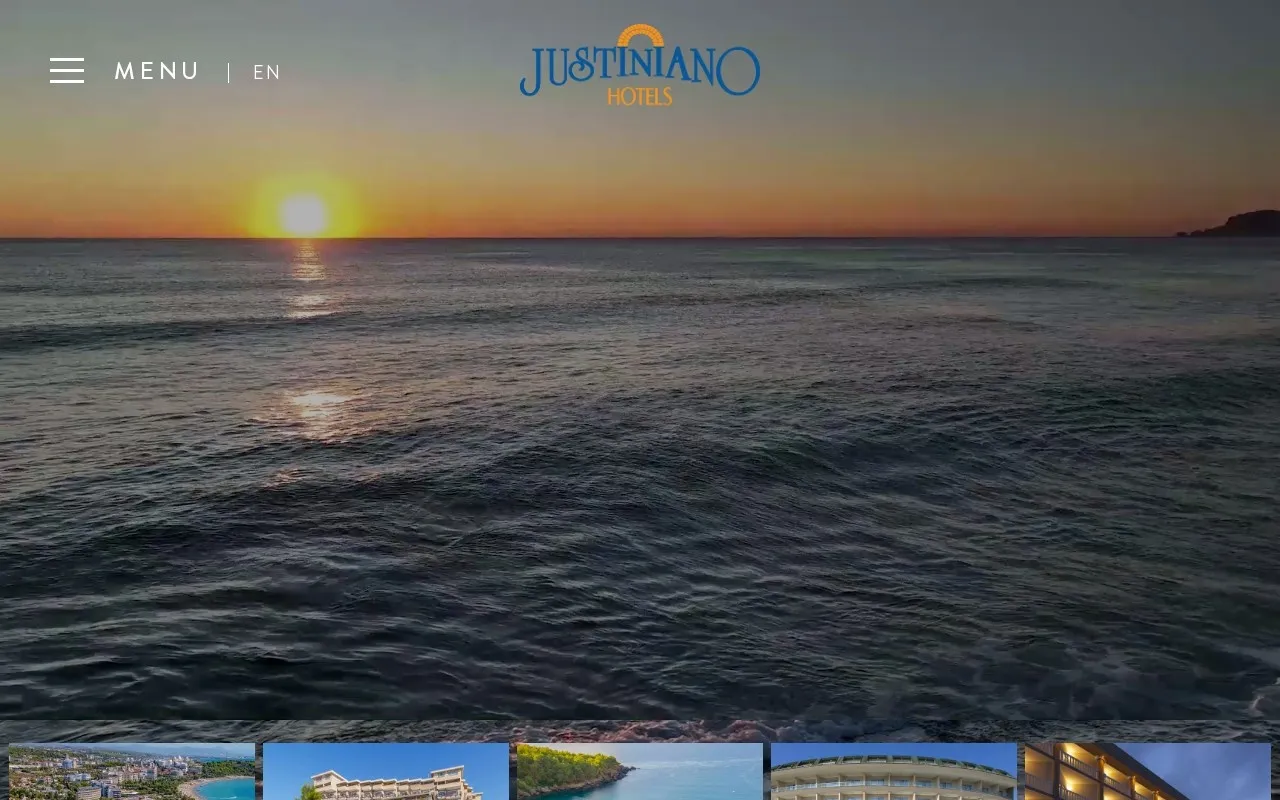The image size is (1280, 800).
Task: Open the curved hotel facade thumbnail
Action: click(x=894, y=771)
